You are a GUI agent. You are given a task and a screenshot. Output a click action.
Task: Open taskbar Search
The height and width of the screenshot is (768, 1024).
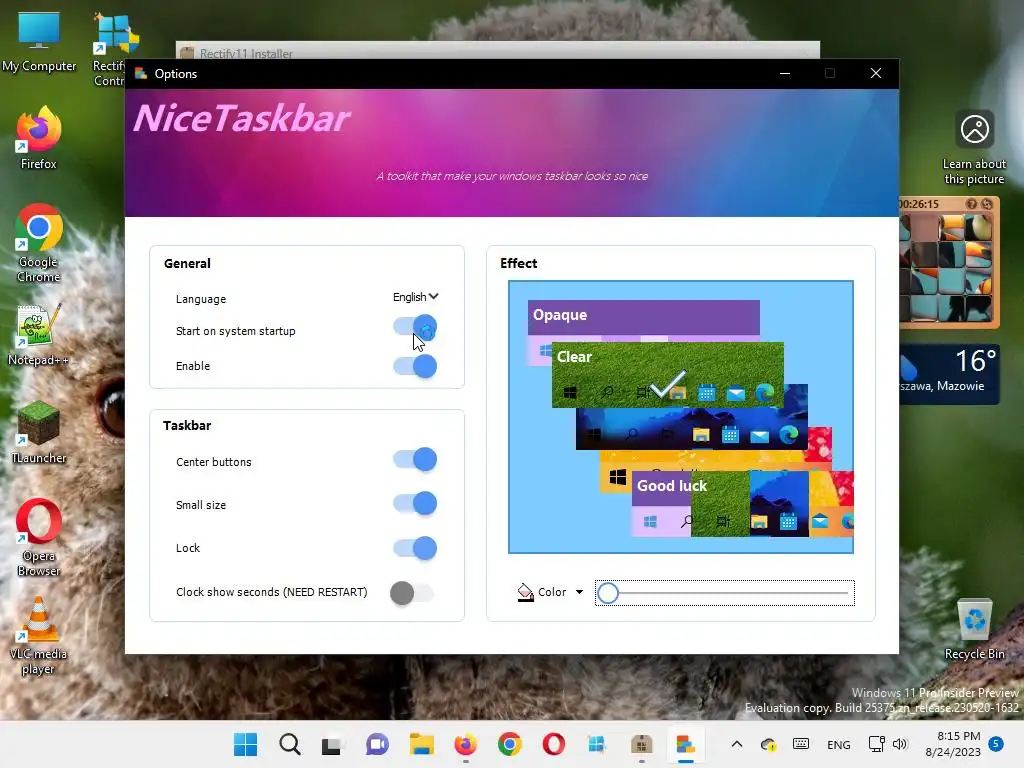[x=289, y=744]
